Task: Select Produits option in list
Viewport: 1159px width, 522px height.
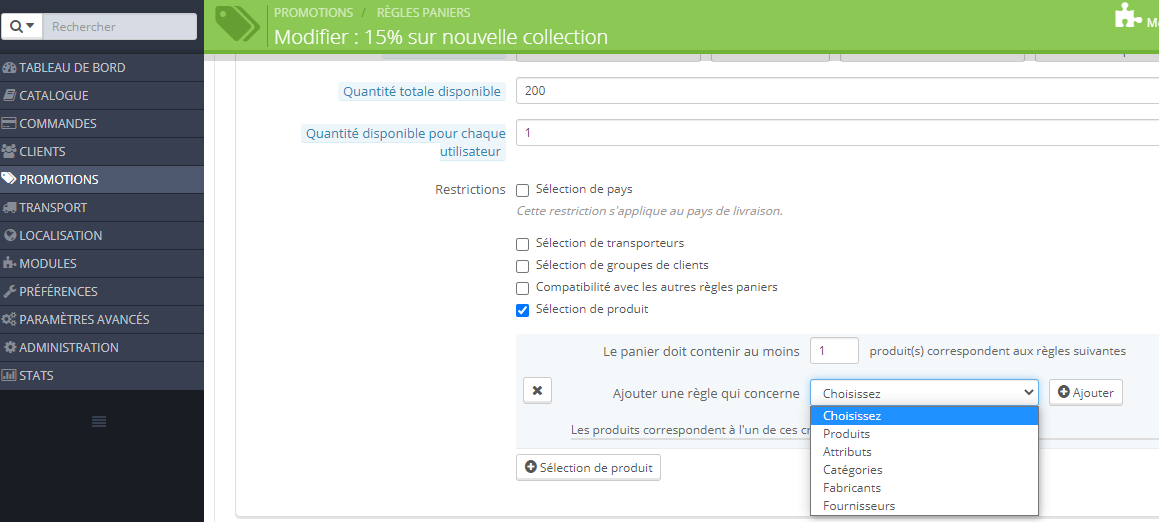Action: point(925,434)
